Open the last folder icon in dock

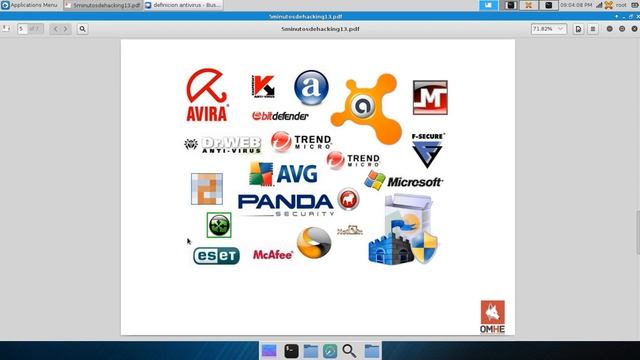click(372, 351)
